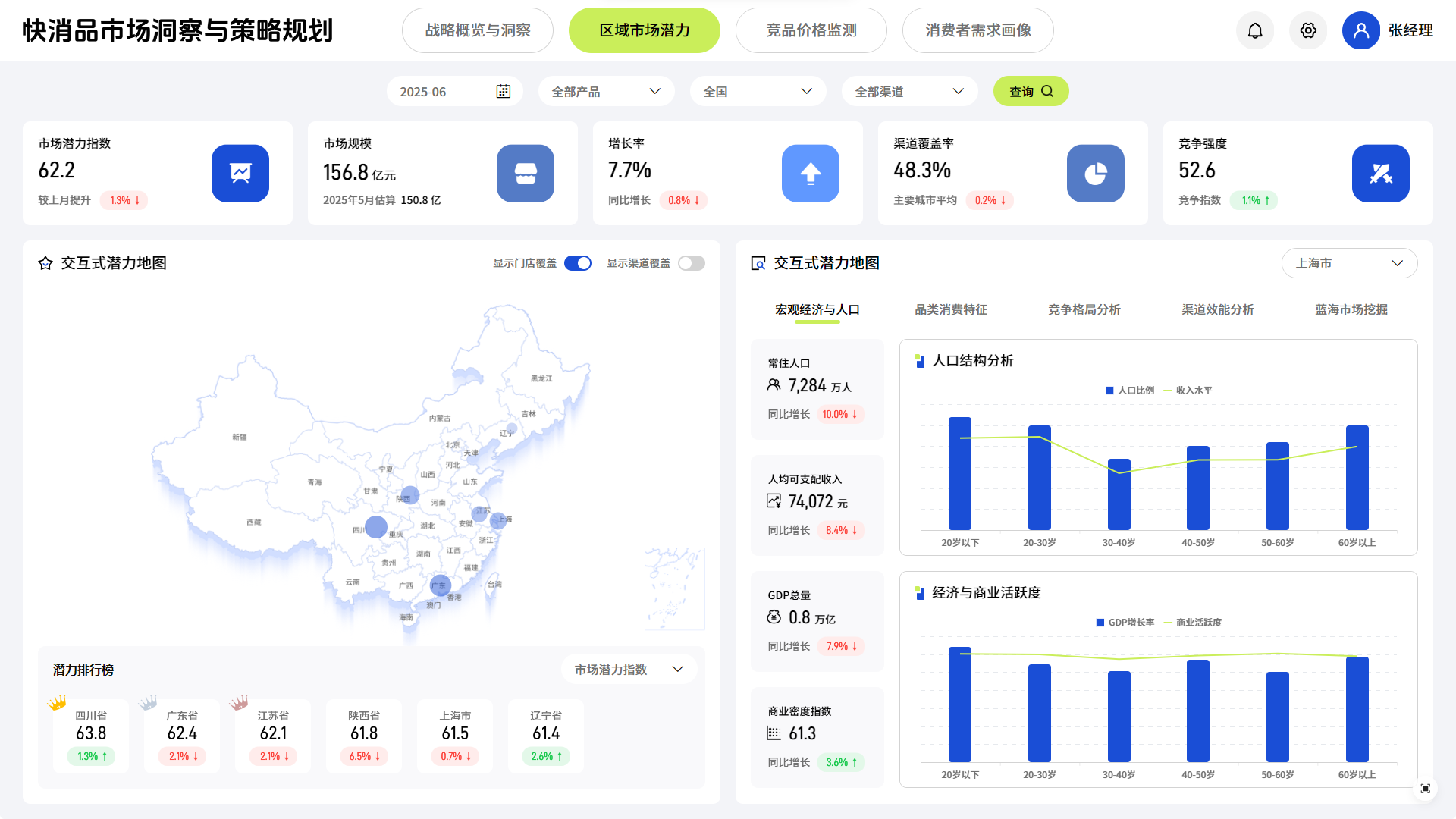This screenshot has width=1456, height=819.
Task: Toggle 人口比例 legend in population chart
Action: [1130, 391]
